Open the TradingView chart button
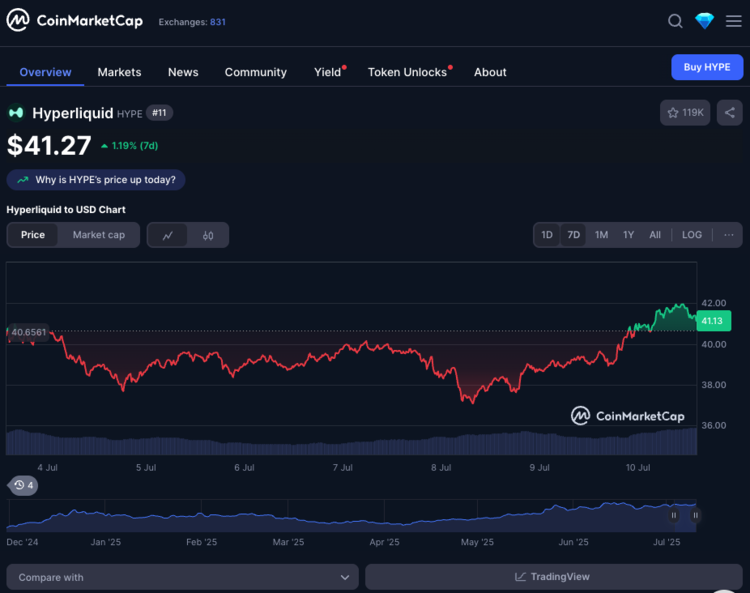The image size is (750, 593). [x=554, y=577]
